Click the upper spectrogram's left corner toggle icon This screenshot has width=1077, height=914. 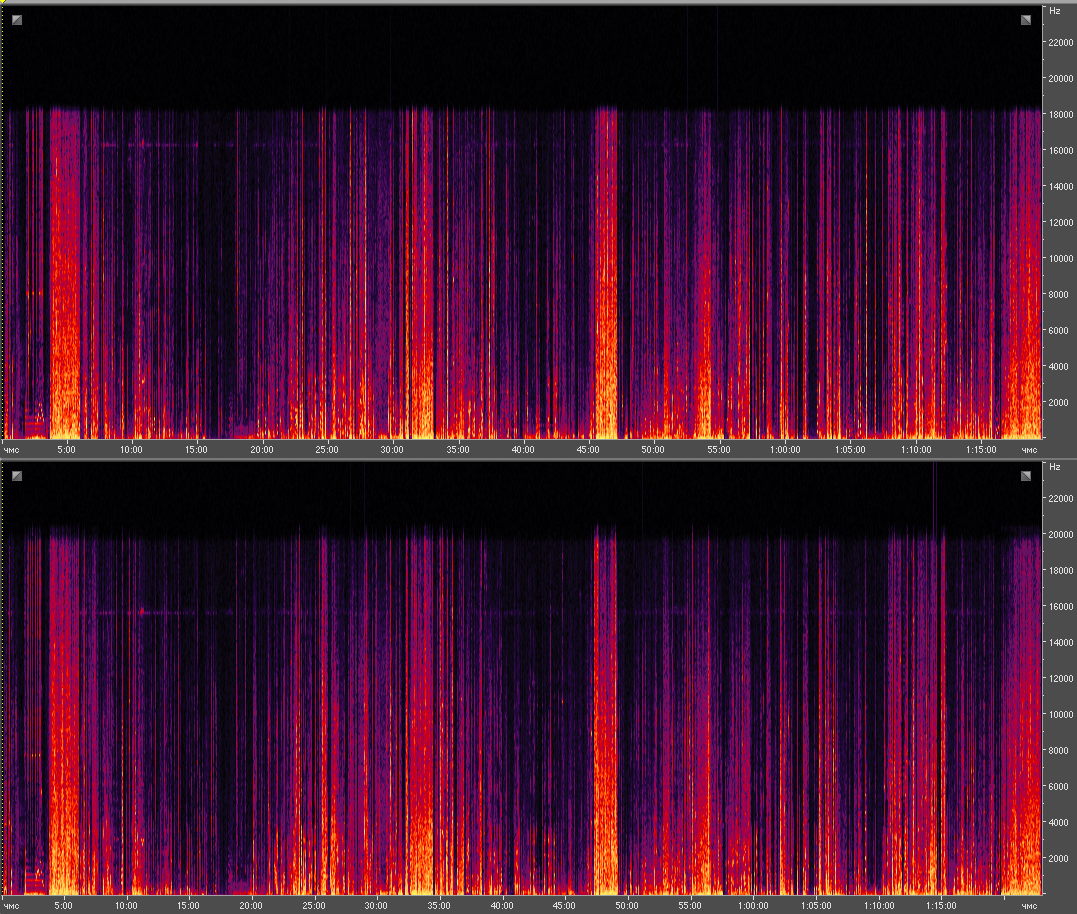tap(17, 20)
